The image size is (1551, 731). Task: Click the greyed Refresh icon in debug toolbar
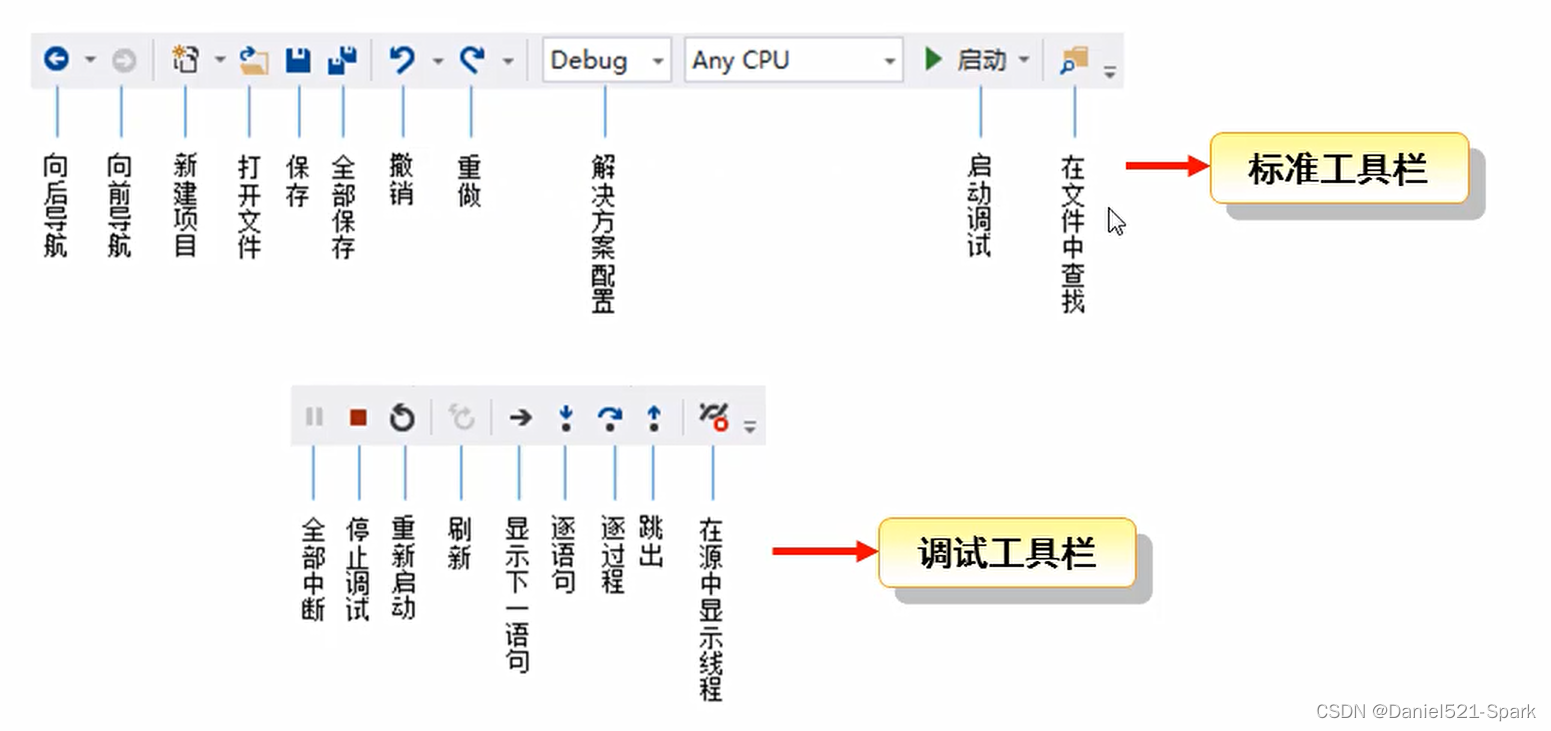461,417
